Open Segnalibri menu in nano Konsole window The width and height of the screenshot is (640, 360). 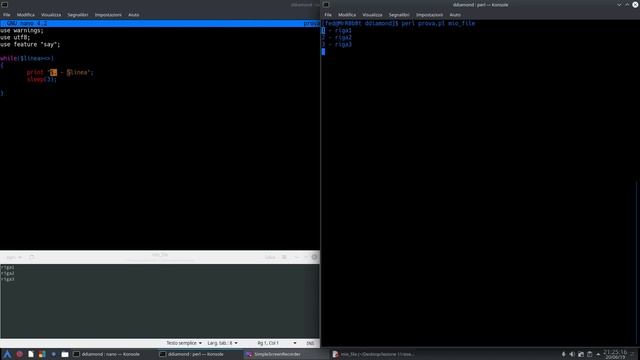click(78, 15)
